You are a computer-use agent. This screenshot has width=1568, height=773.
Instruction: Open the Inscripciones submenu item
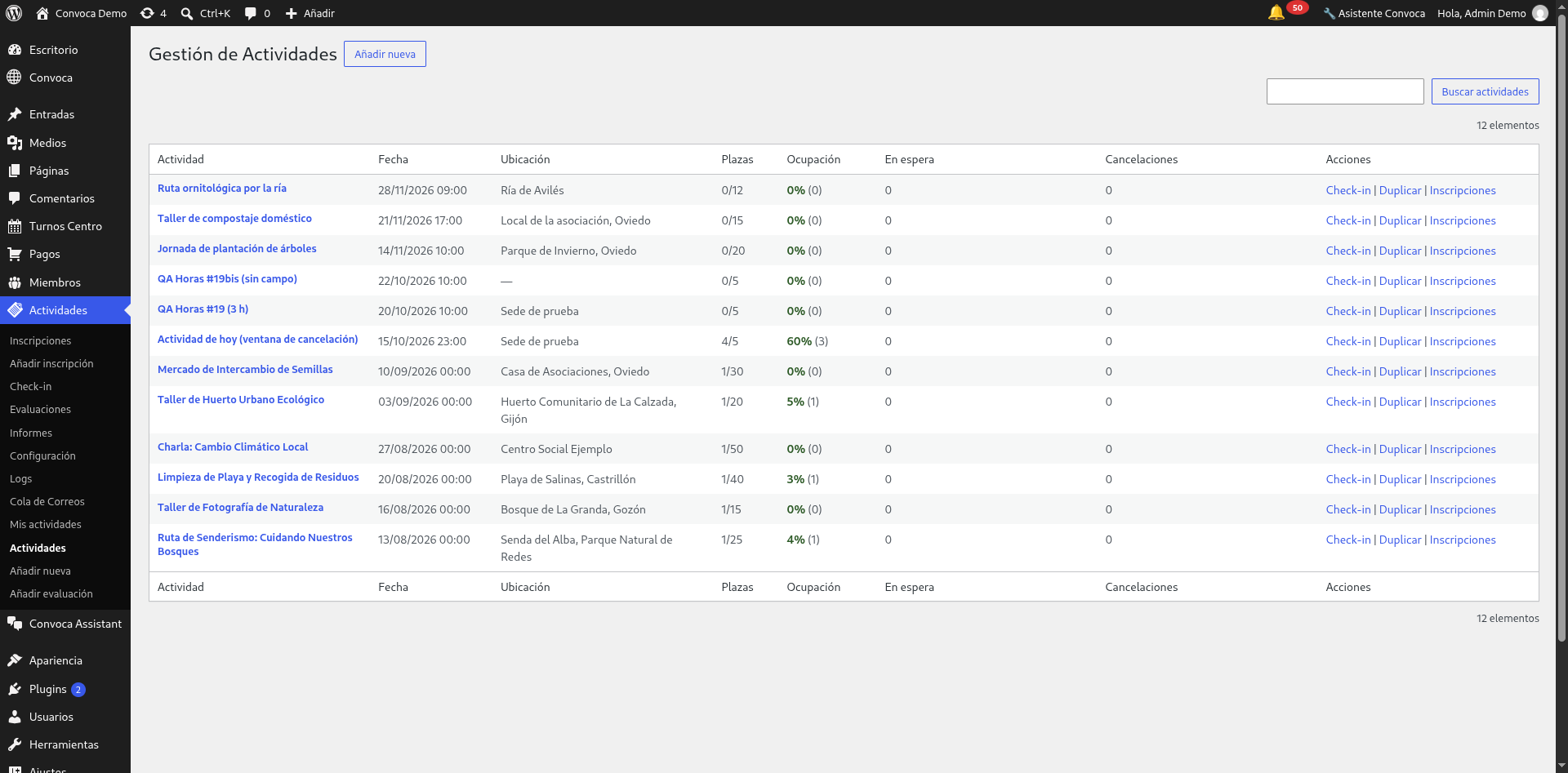pos(40,340)
